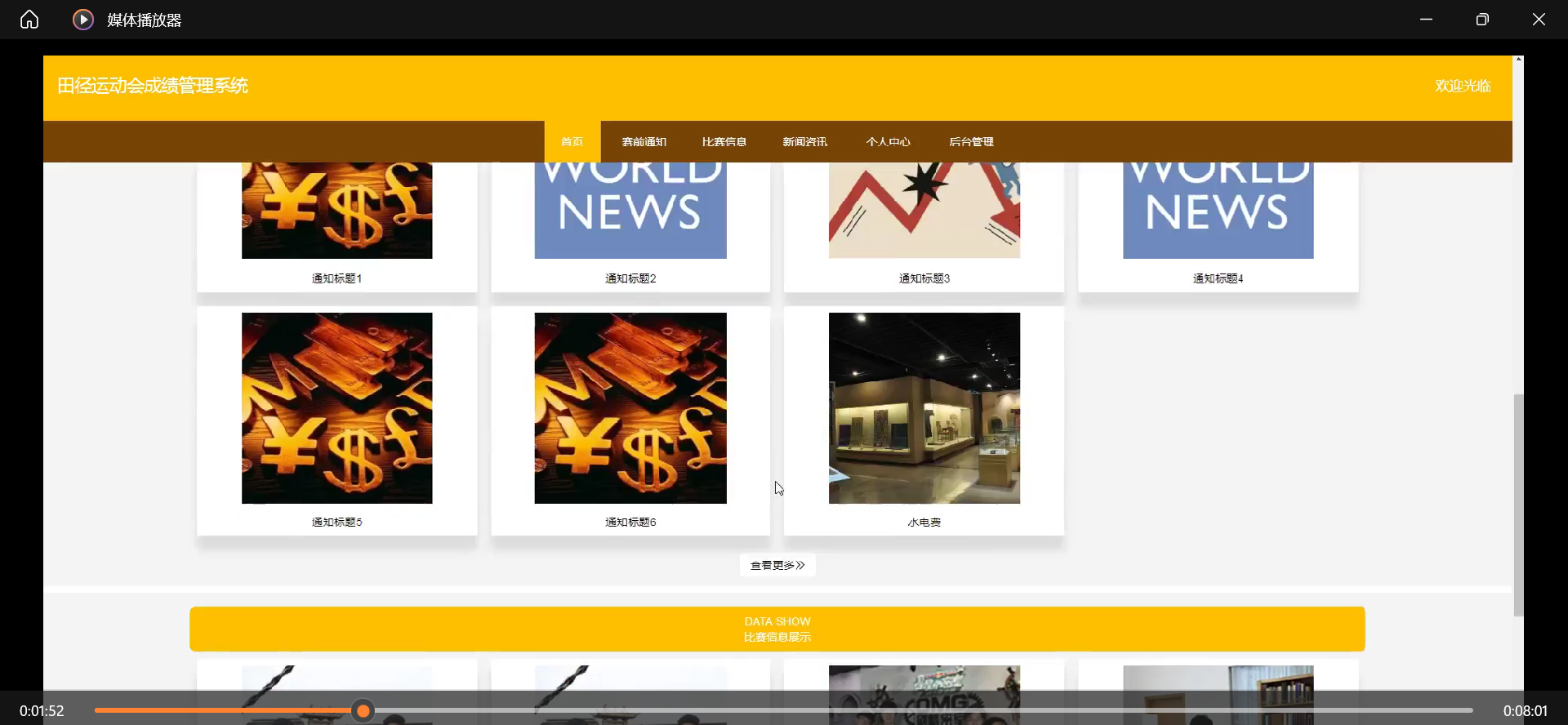Click the 媒体播放器 window title text
This screenshot has width=1568, height=725.
tap(145, 20)
